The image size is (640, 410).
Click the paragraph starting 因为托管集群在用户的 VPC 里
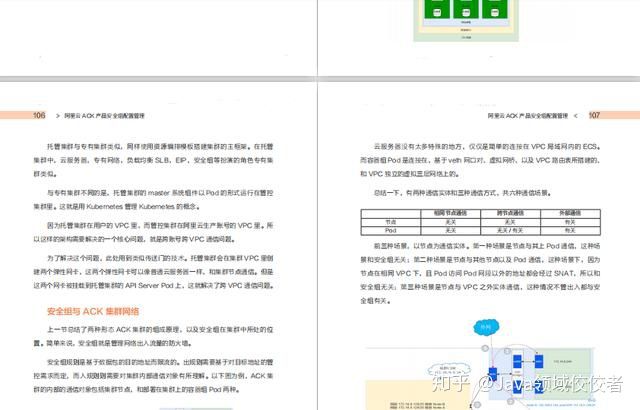[x=153, y=232]
